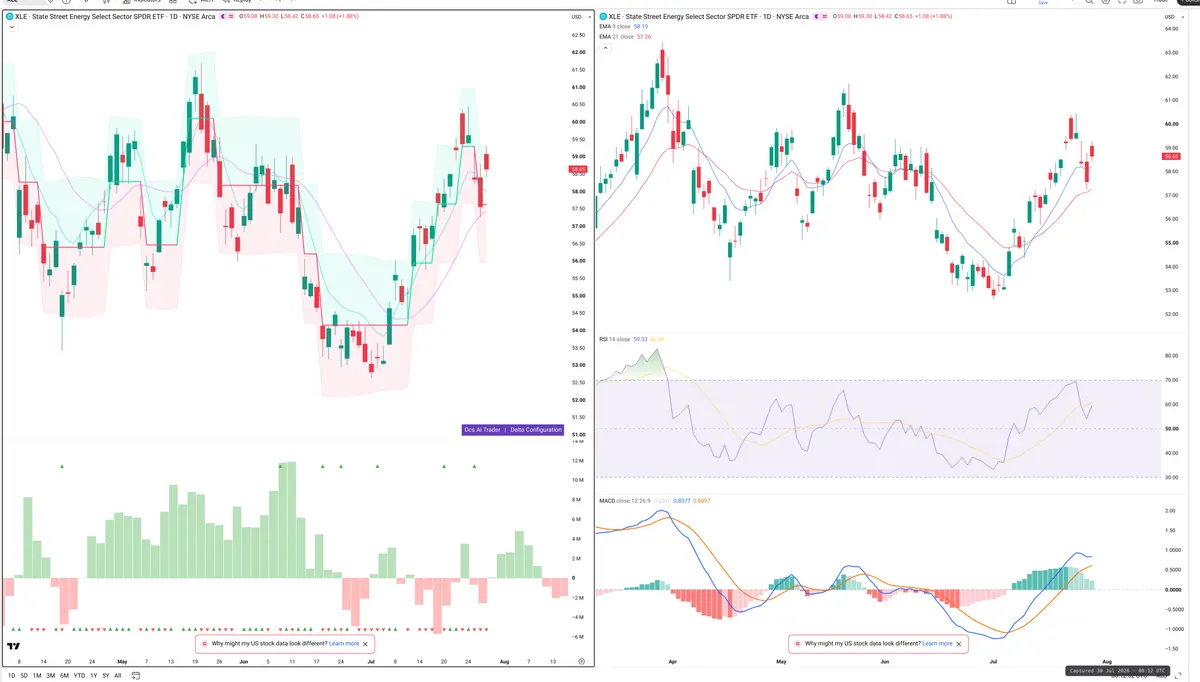Switch to YTD date range
This screenshot has height=682, width=1200.
(x=79, y=676)
